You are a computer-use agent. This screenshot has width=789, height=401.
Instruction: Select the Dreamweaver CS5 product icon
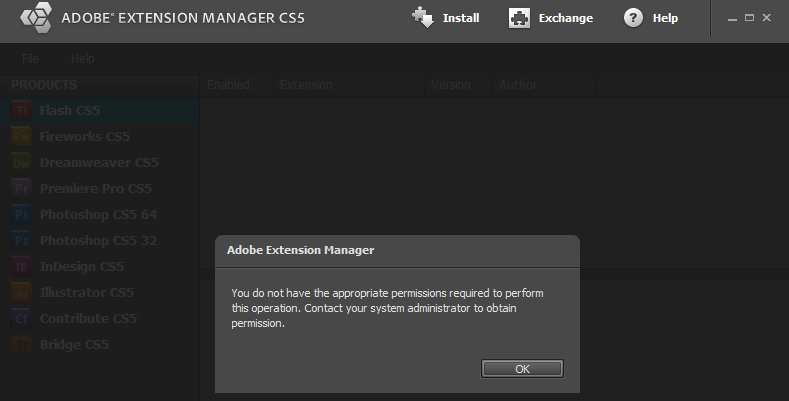22,163
